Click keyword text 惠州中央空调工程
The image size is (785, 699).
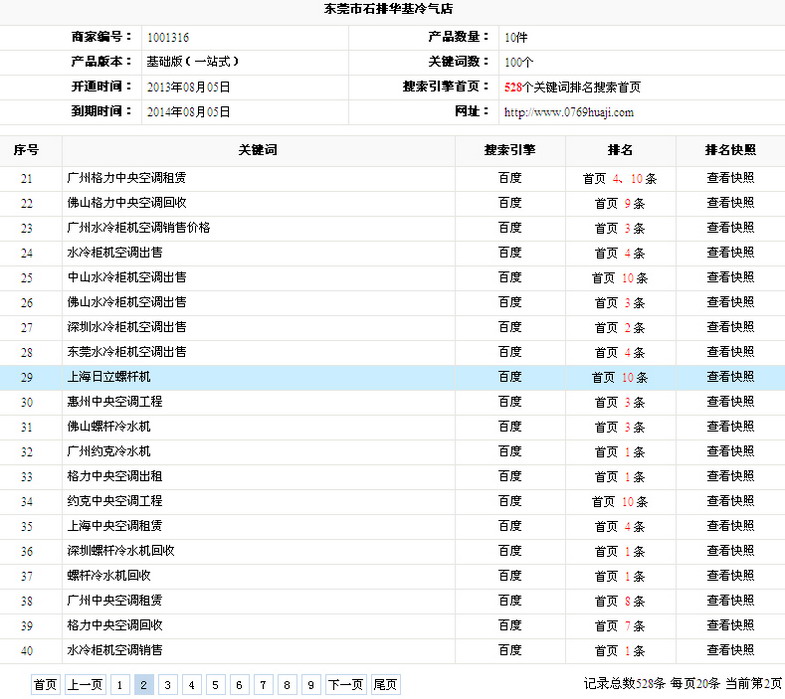point(115,402)
